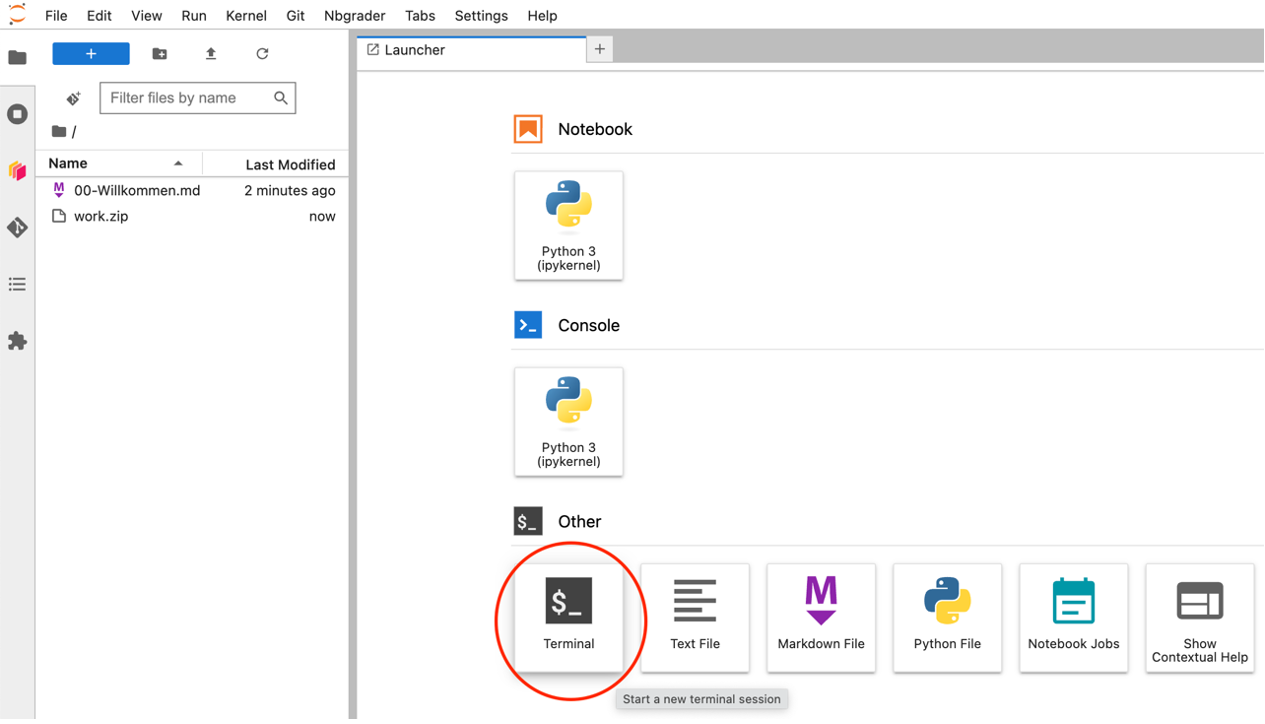Refresh the file browser list
1265x724 pixels.
(262, 54)
